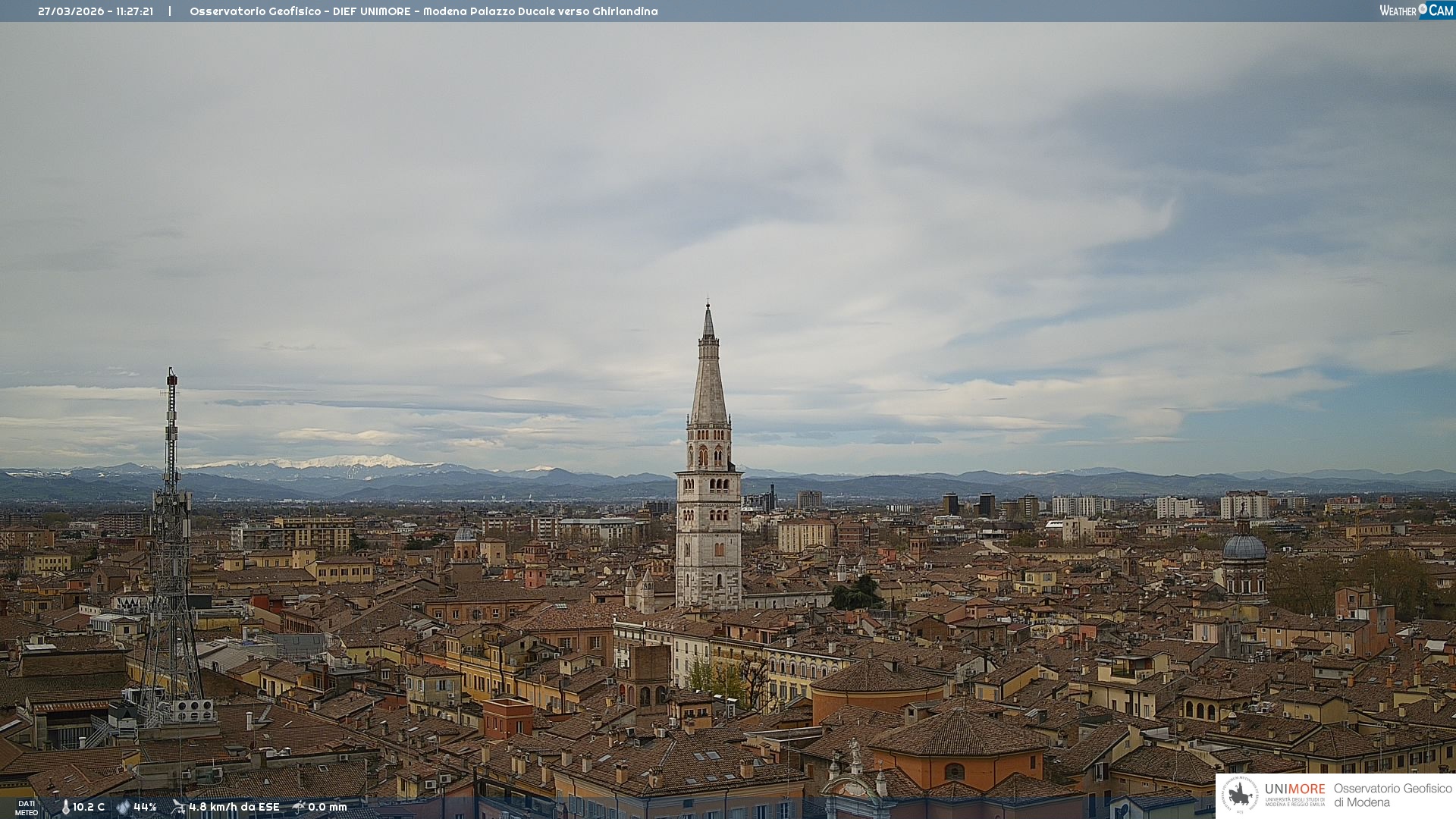Click the 4.8 km/h da ESE wind reading
Viewport: 1456px width, 819px height.
coord(234,807)
